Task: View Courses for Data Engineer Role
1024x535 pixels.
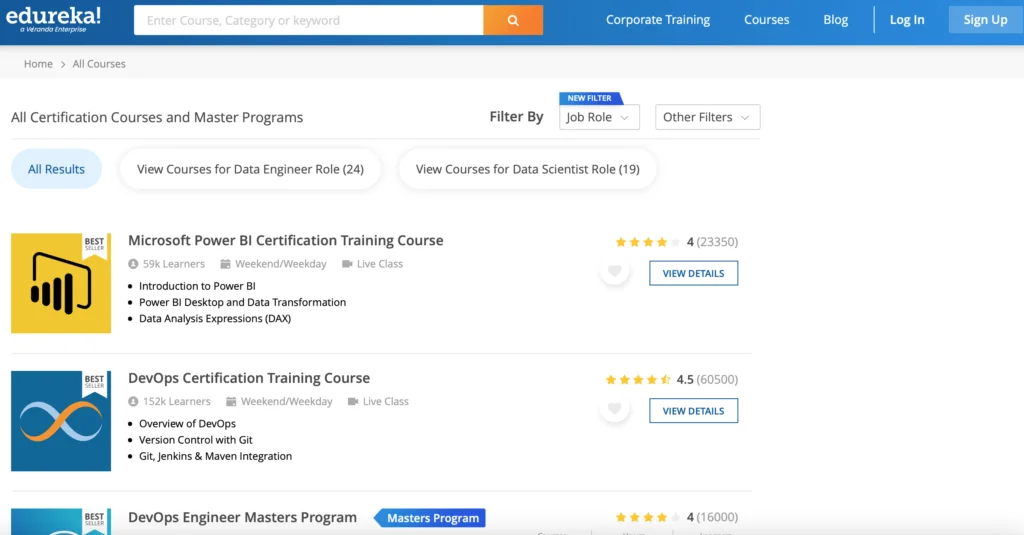Action: [x=250, y=169]
